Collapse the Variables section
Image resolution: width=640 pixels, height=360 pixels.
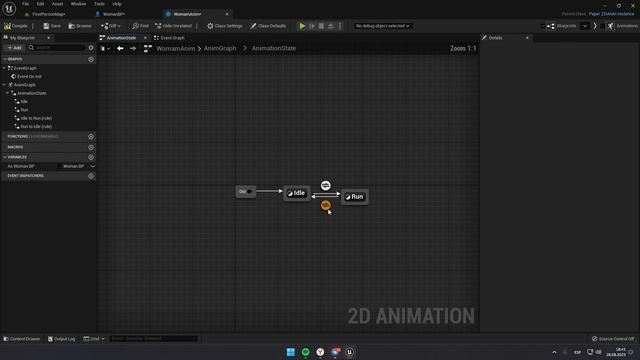click(4, 157)
